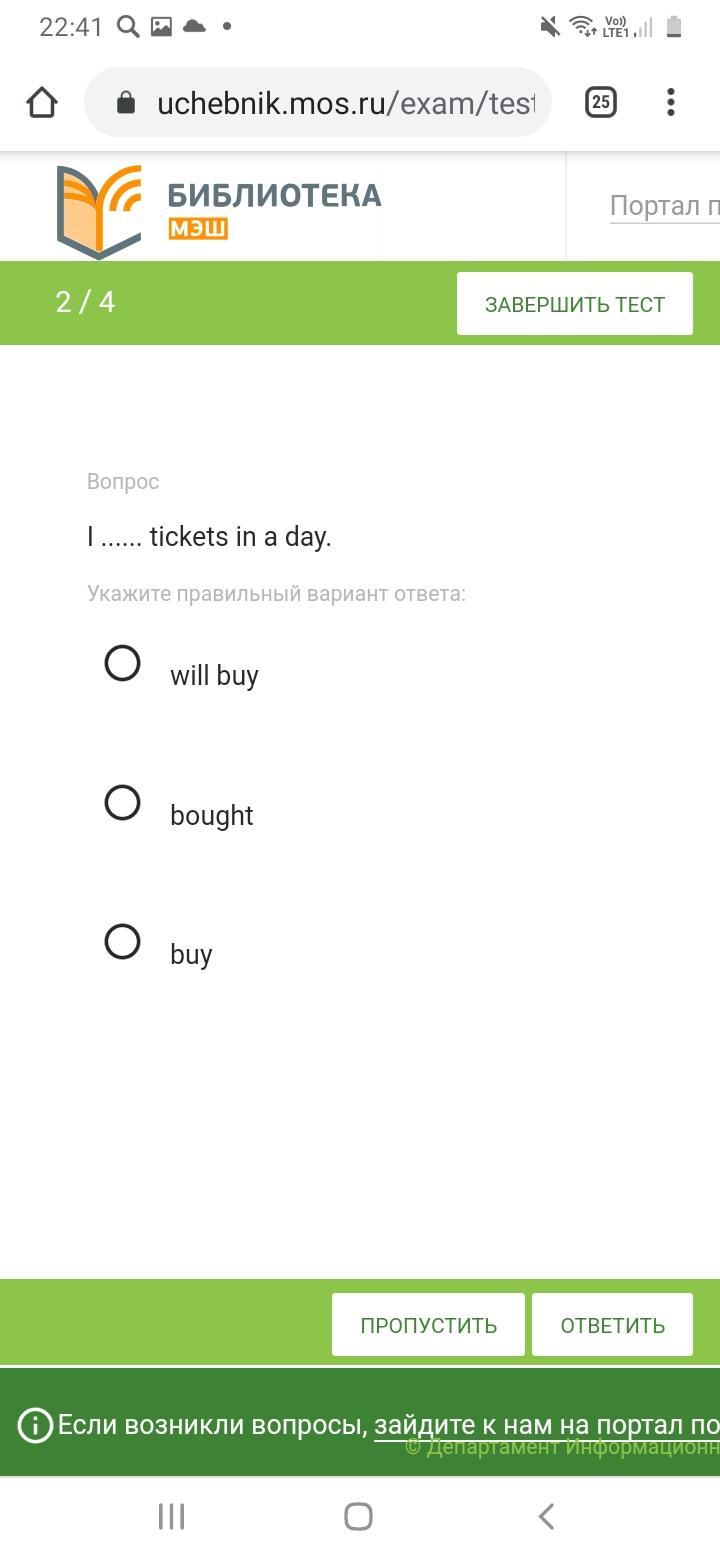Open the tab switcher showing 25 tabs
Viewport: 720px width, 1560px height.
(x=600, y=102)
